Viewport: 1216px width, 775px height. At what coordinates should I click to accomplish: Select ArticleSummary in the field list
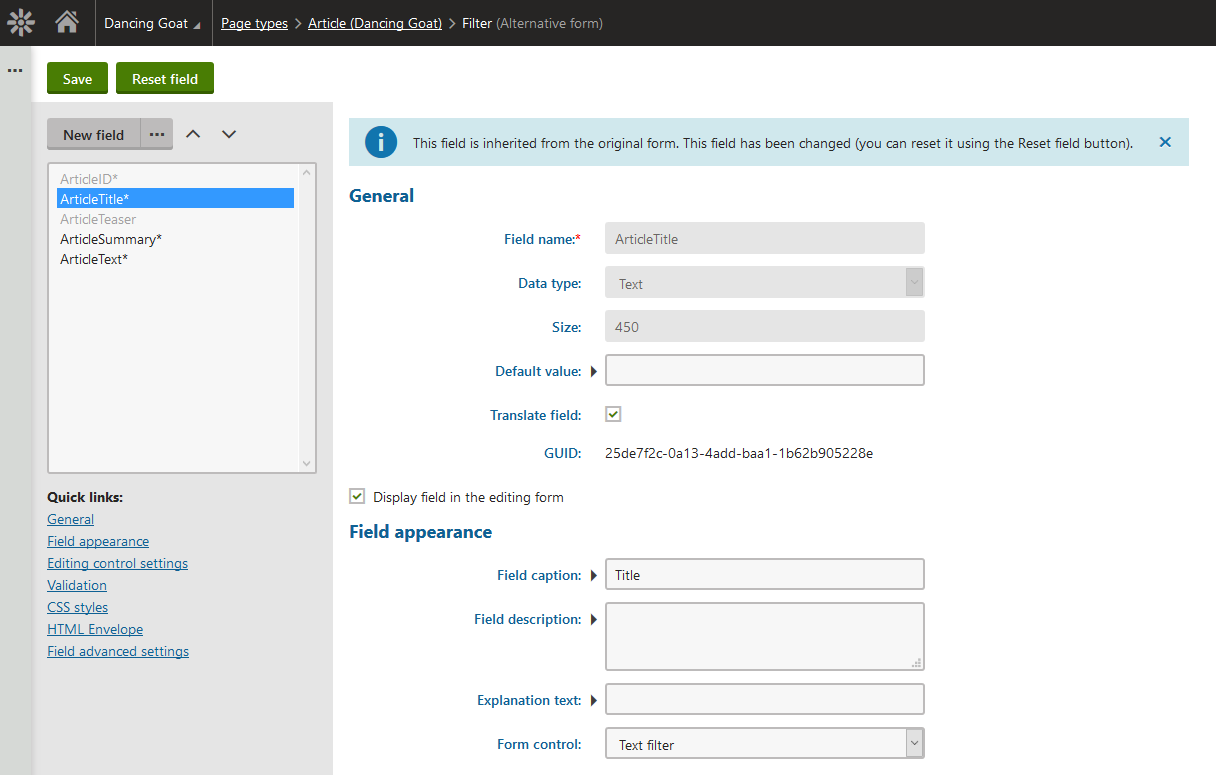pos(110,239)
